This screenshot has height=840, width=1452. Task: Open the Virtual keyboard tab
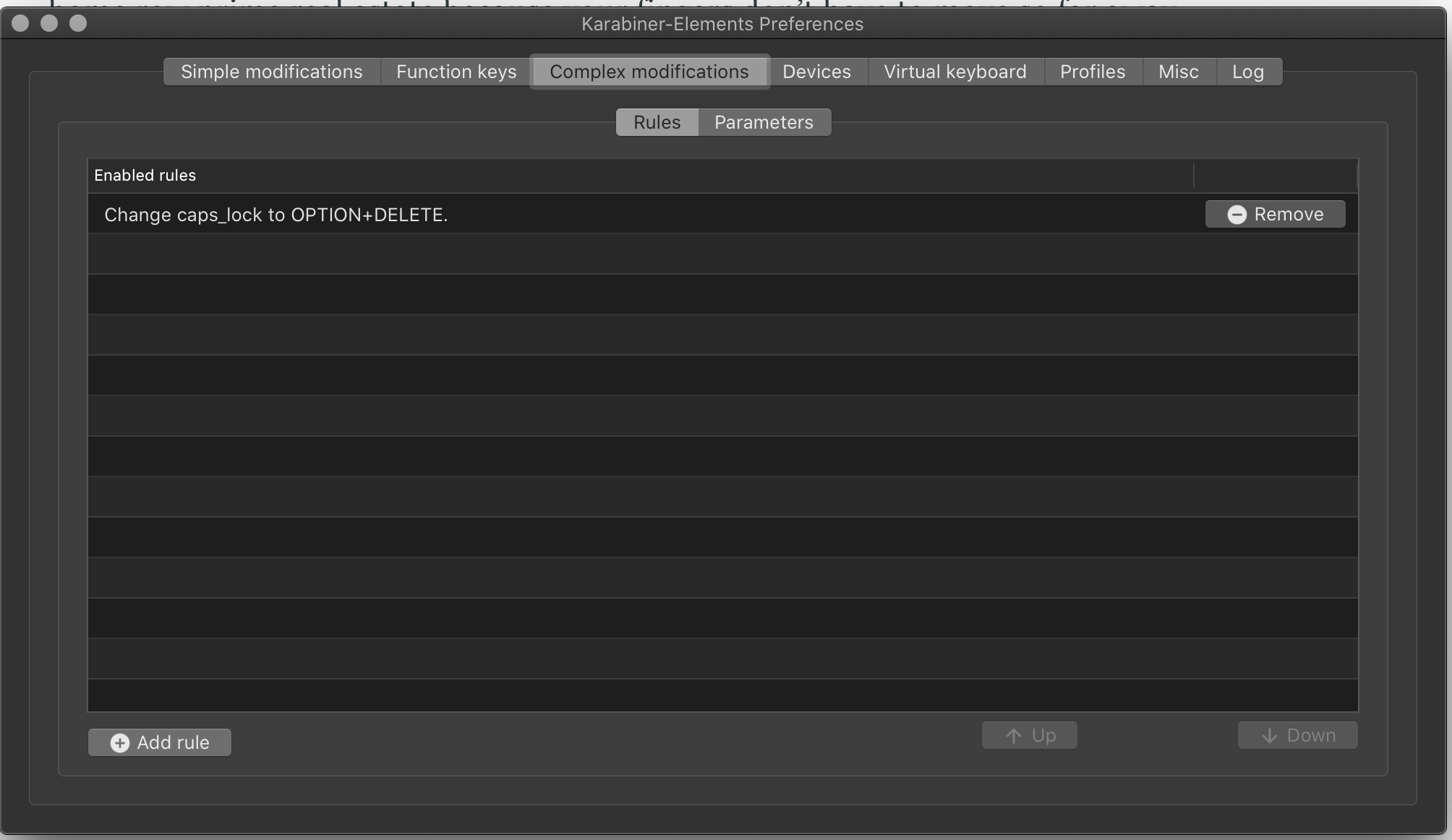click(x=955, y=72)
